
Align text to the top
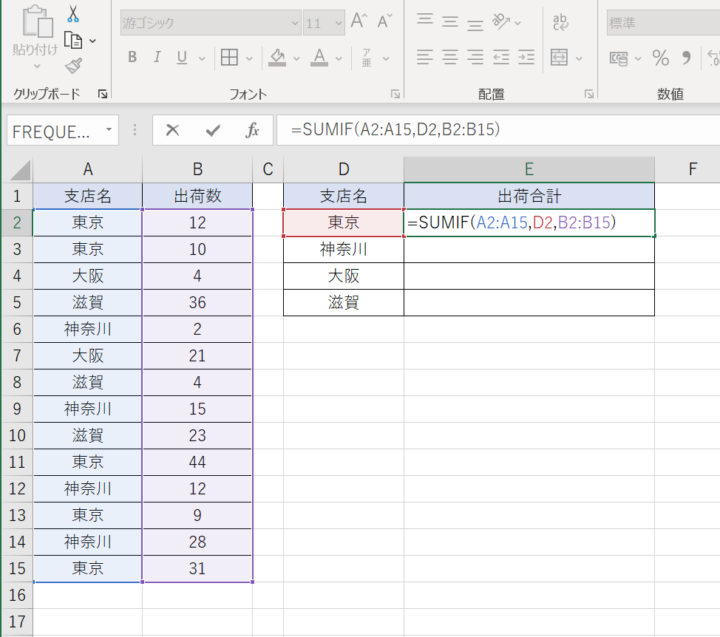(425, 19)
